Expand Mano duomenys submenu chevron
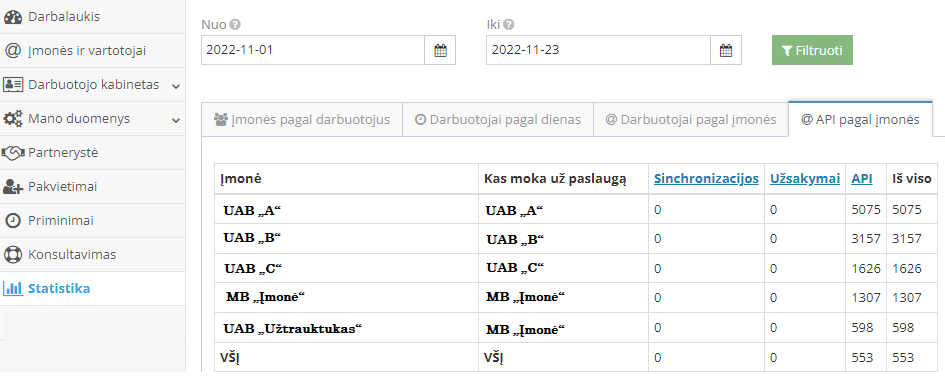The height and width of the screenshot is (384, 945). pyautogui.click(x=175, y=120)
